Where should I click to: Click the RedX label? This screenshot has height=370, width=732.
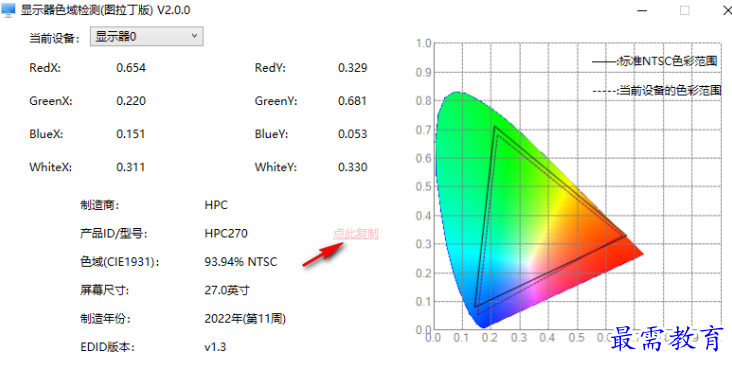45,68
